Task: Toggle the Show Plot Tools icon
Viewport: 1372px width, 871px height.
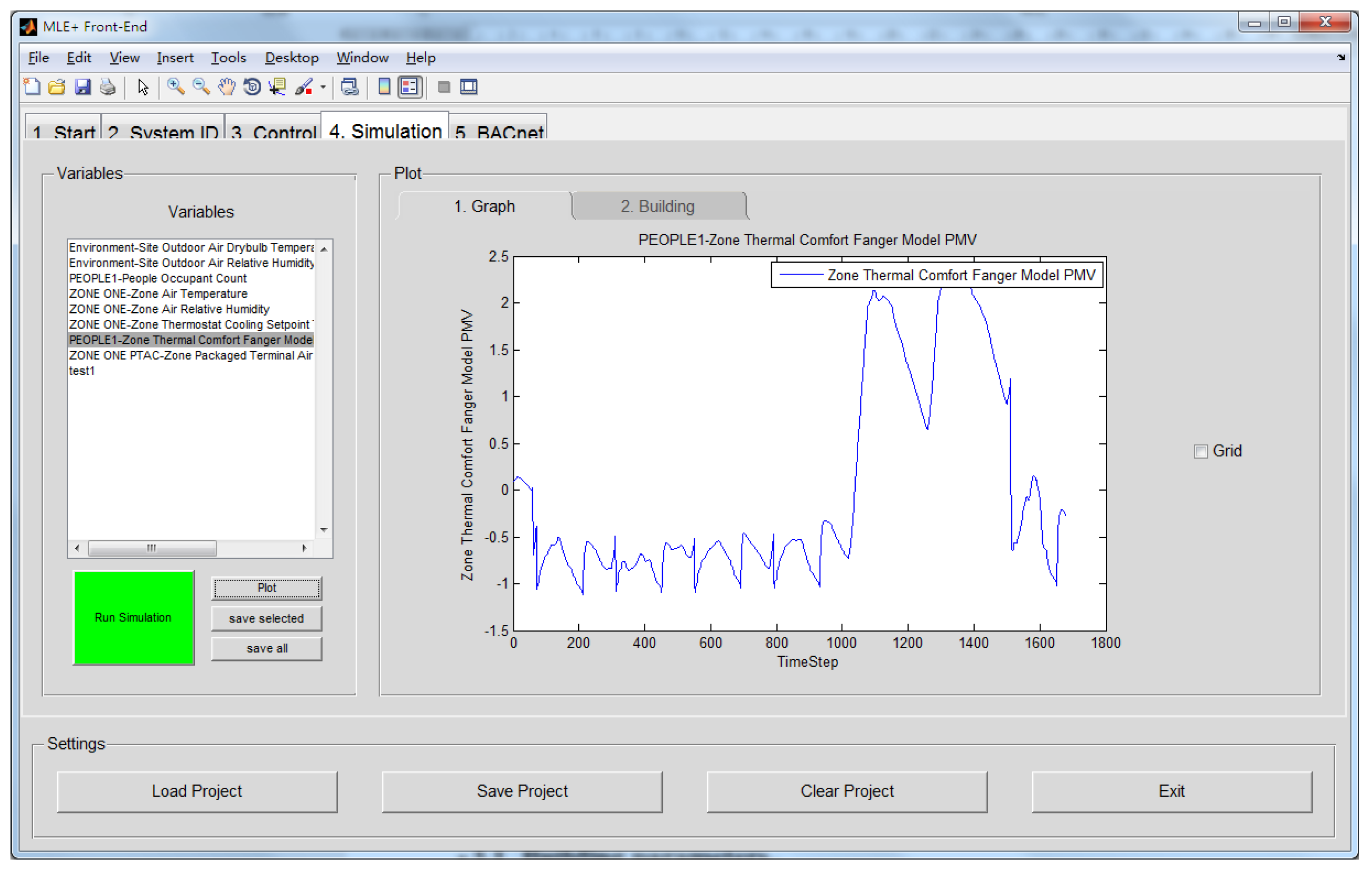Action: coord(469,87)
